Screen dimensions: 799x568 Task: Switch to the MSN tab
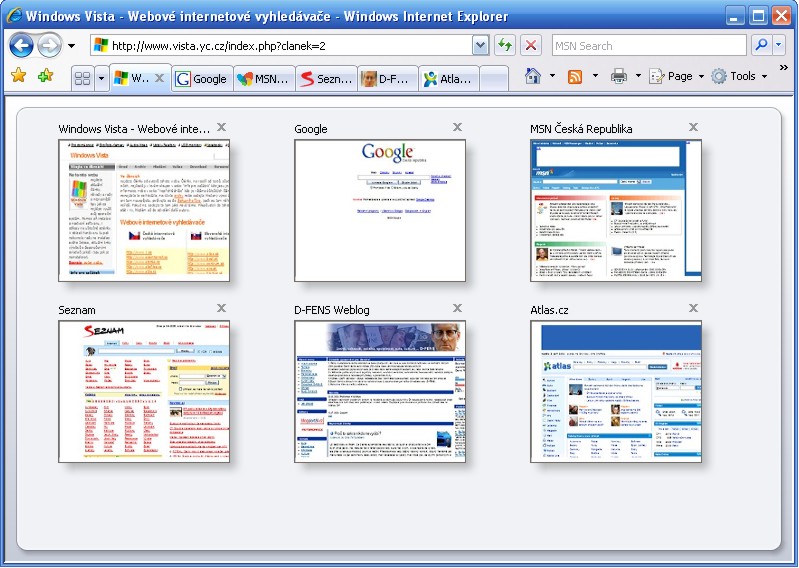(x=264, y=79)
